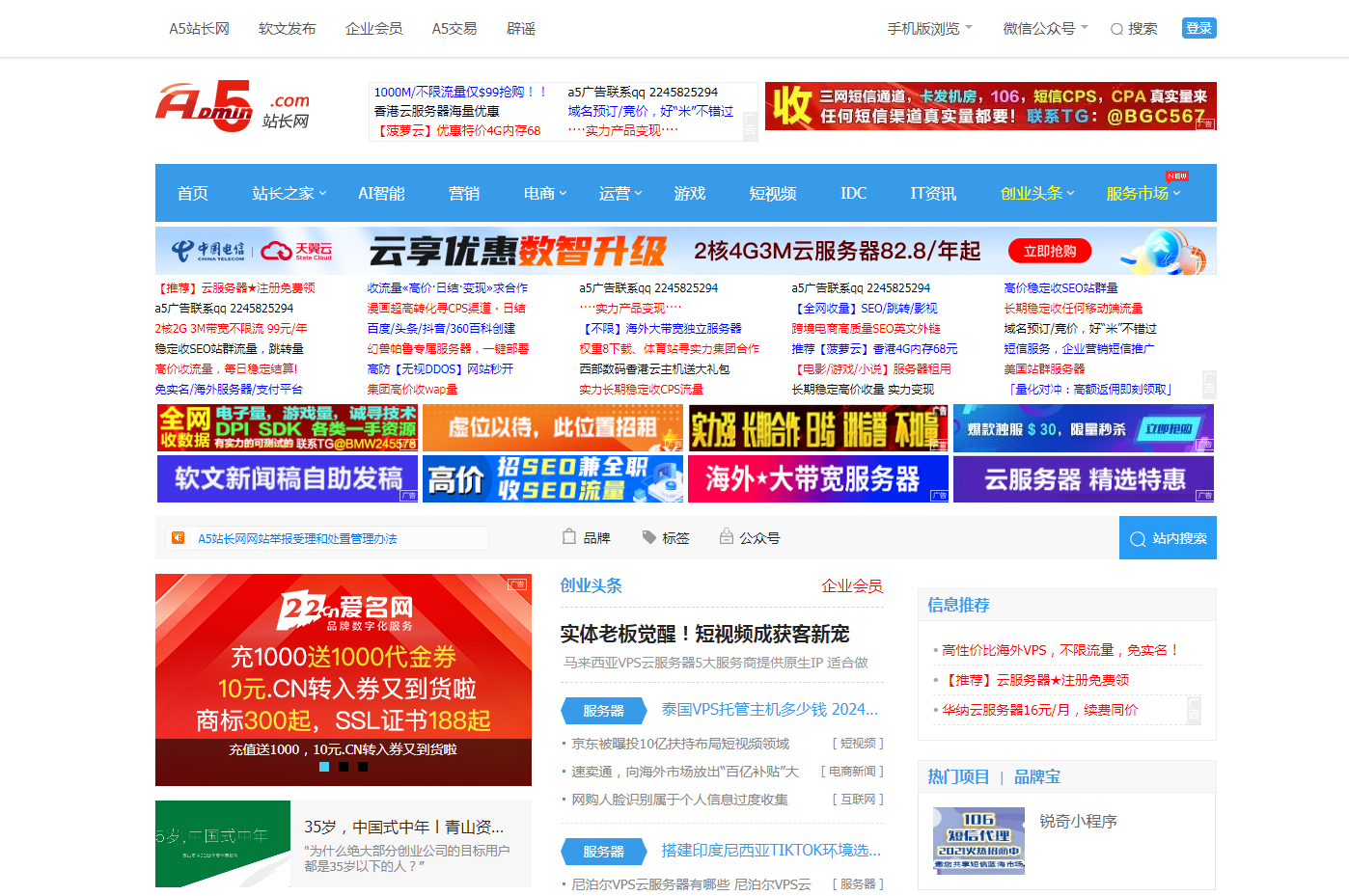1349x896 pixels.
Task: Open headline 实体老板觉醒！短视频成获客新宠
Action: pyautogui.click(x=704, y=634)
